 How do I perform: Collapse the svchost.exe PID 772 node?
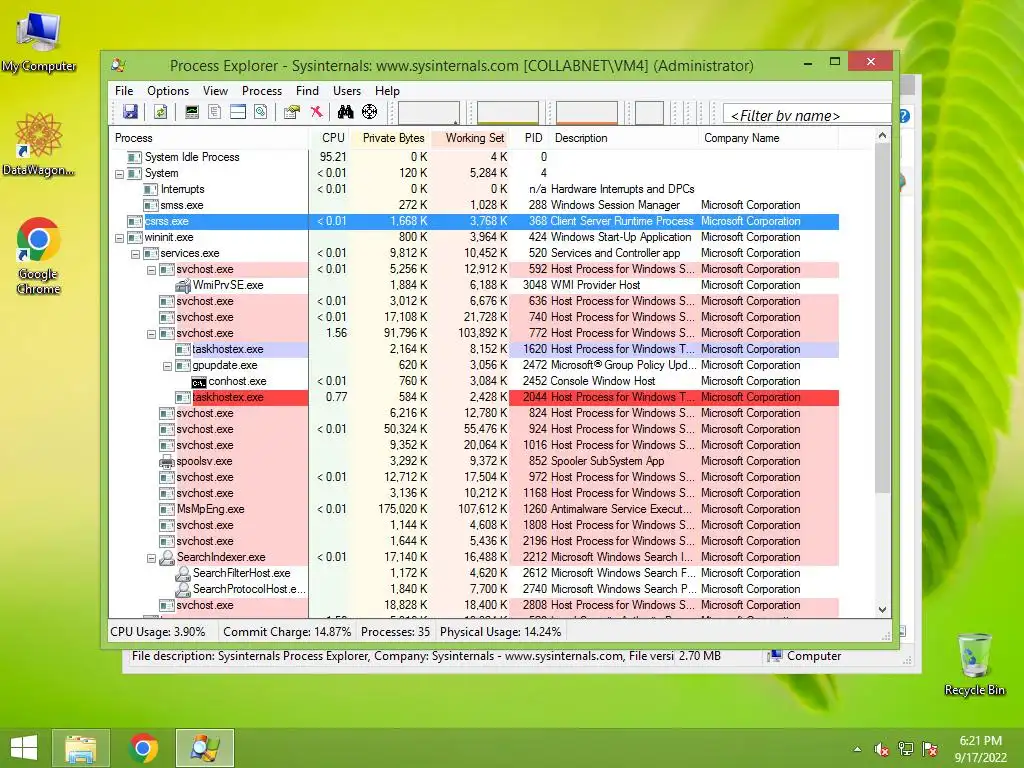(x=152, y=334)
